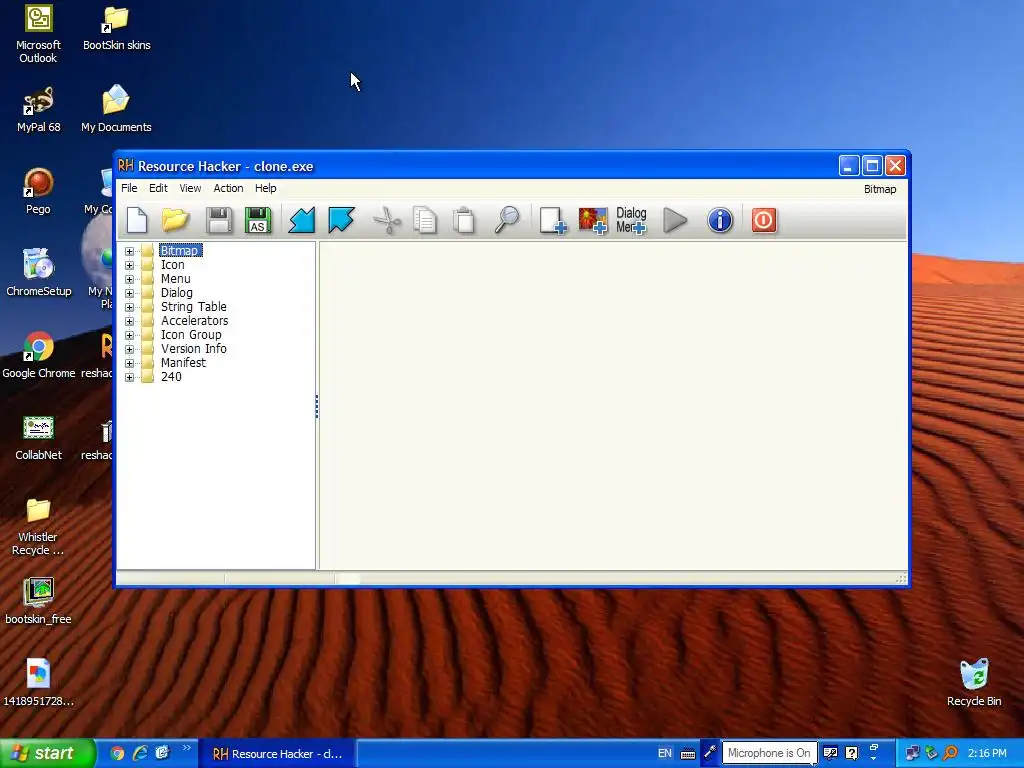Select the Accelerators tree item

pos(195,321)
